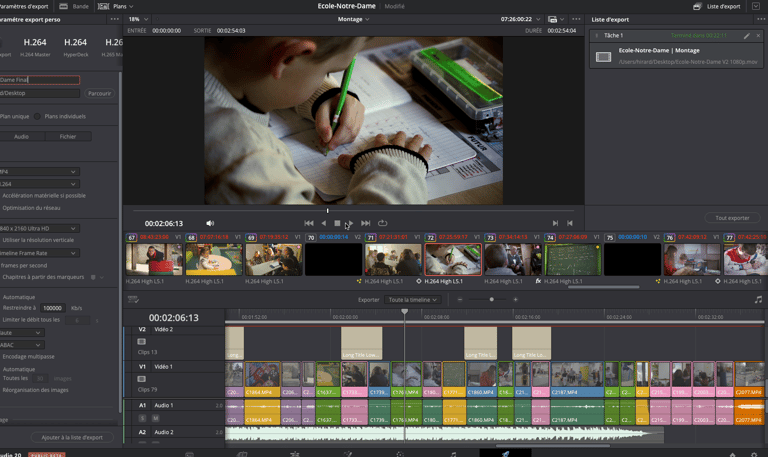The width and height of the screenshot is (768, 457).
Task: Jump to last frame button
Action: coord(365,223)
